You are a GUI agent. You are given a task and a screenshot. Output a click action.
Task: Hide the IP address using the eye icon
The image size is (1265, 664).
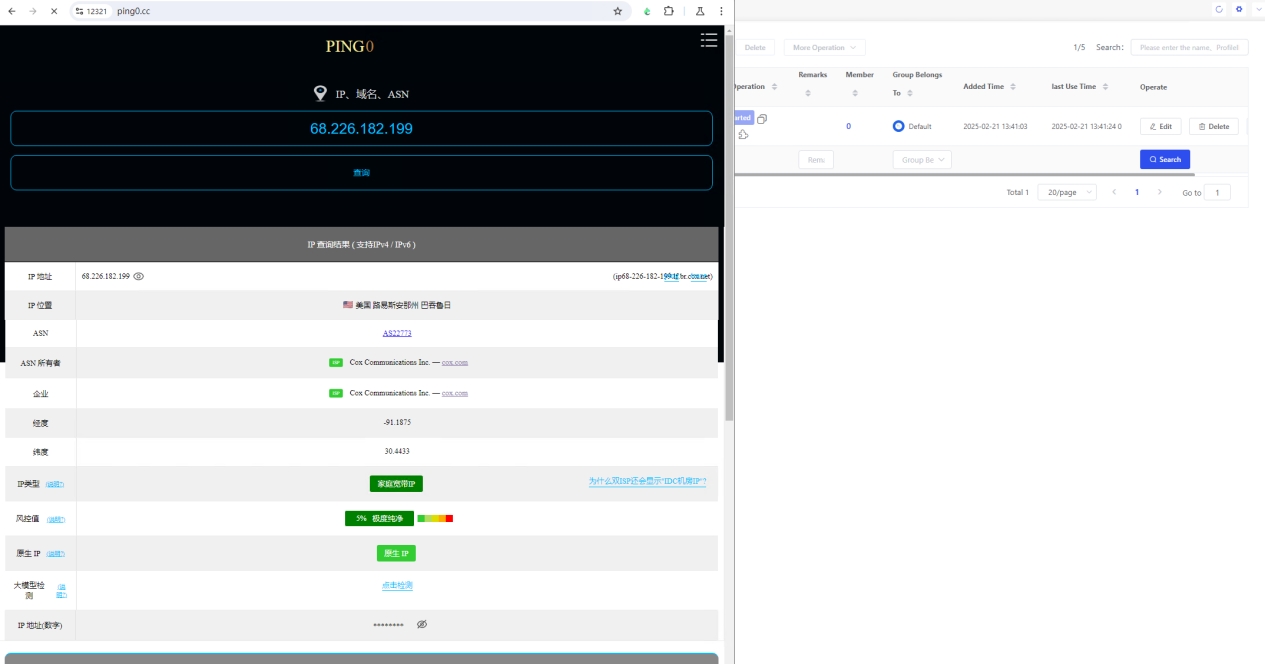pyautogui.click(x=139, y=276)
